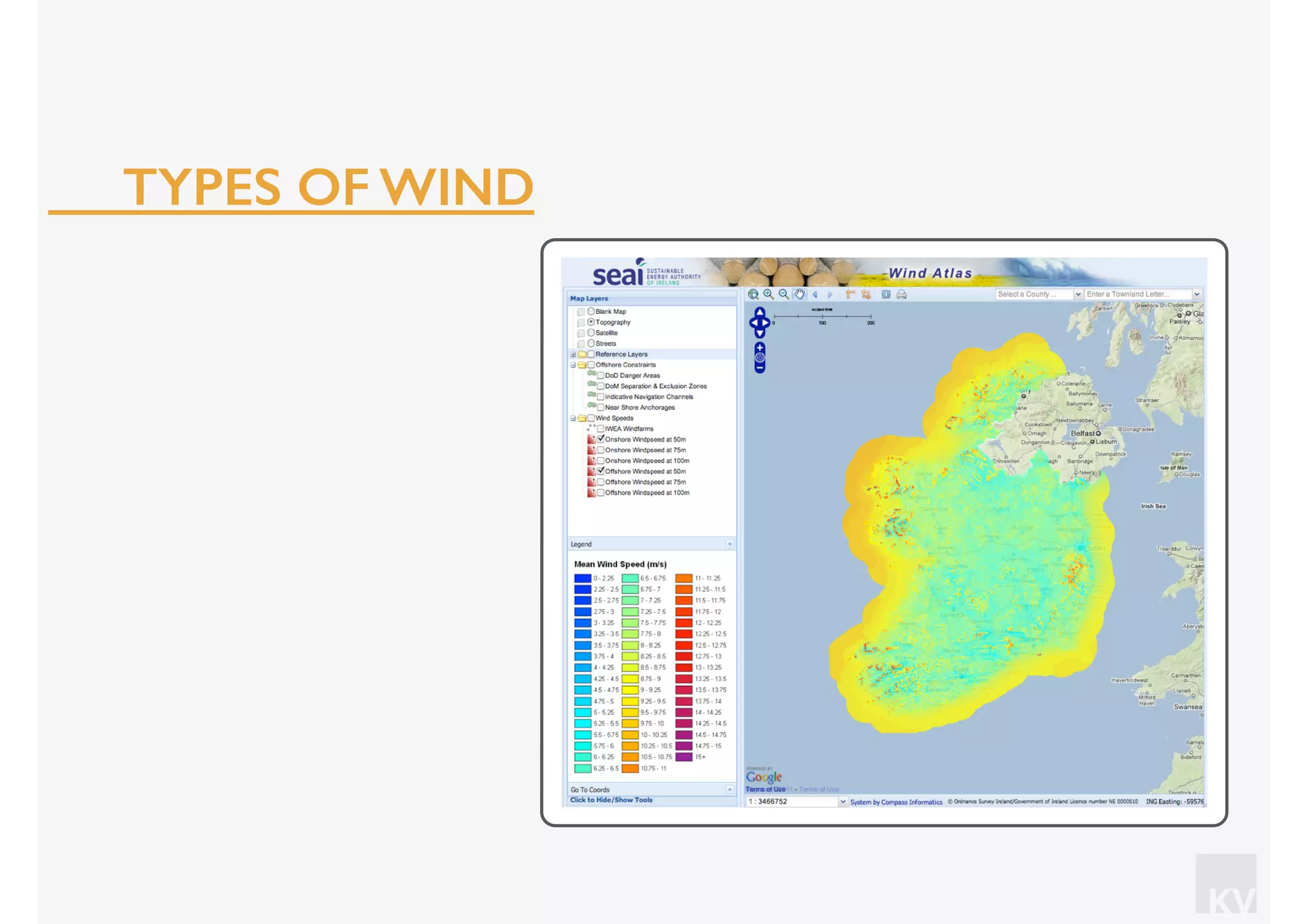Click the zoom to full extent icon
Screen dimensions: 1307x924
pyautogui.click(x=753, y=294)
